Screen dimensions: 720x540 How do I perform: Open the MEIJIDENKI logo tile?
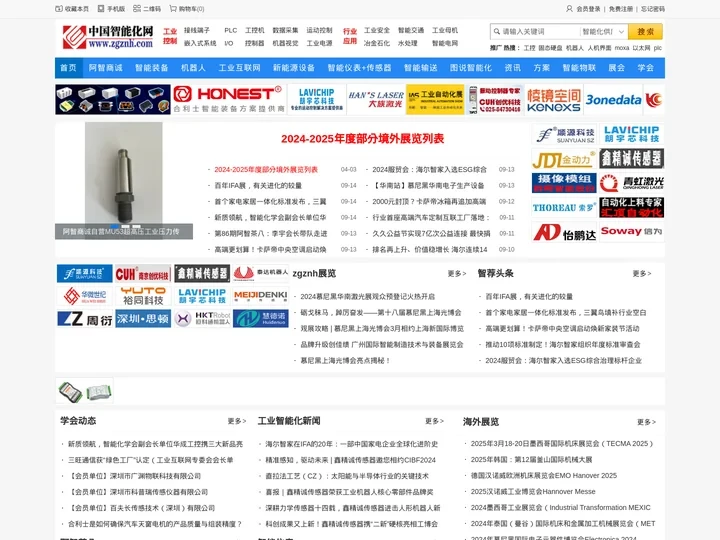pos(260,296)
